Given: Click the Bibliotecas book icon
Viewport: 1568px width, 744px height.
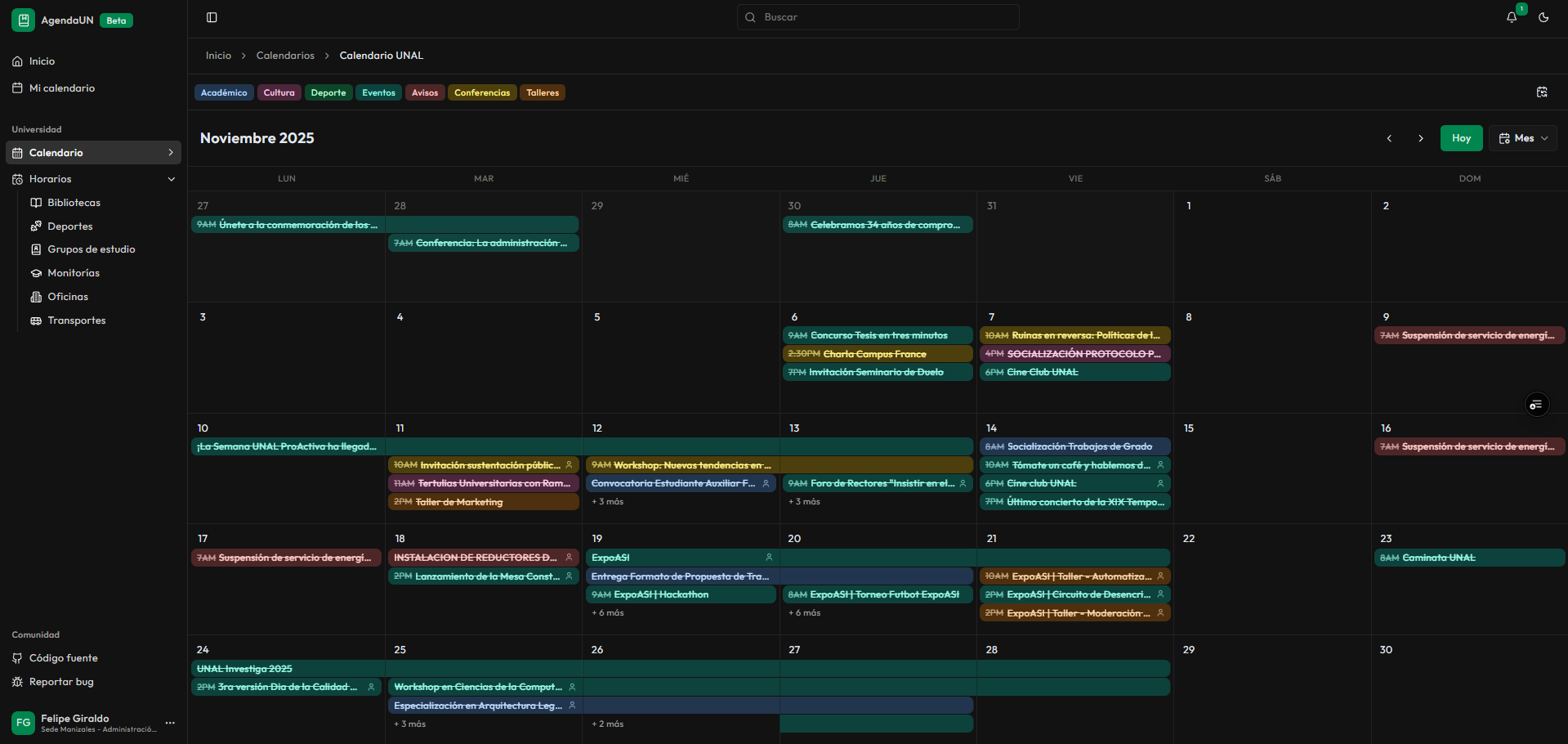Looking at the screenshot, I should click(36, 203).
